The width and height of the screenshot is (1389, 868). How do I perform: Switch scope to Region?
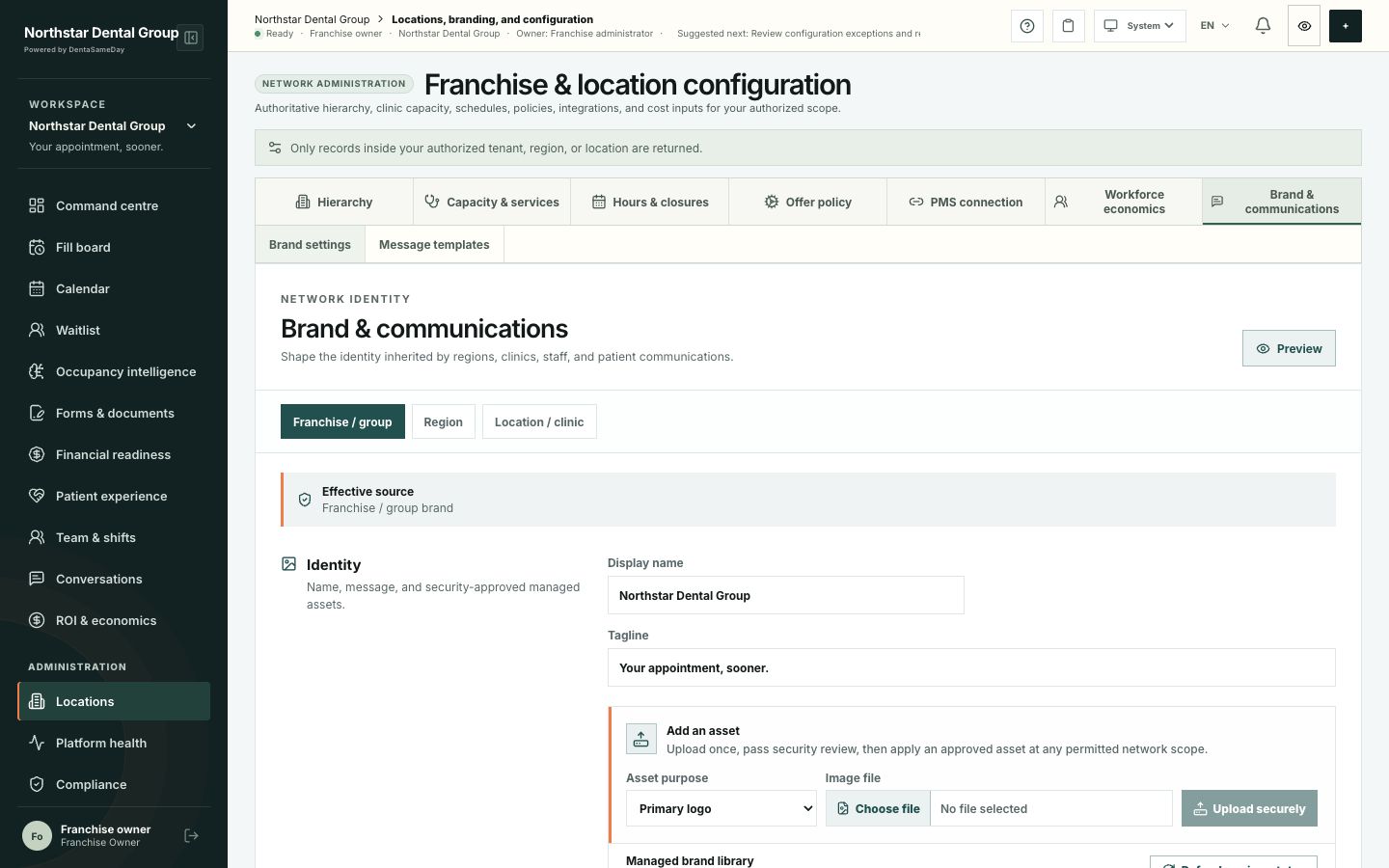[444, 421]
